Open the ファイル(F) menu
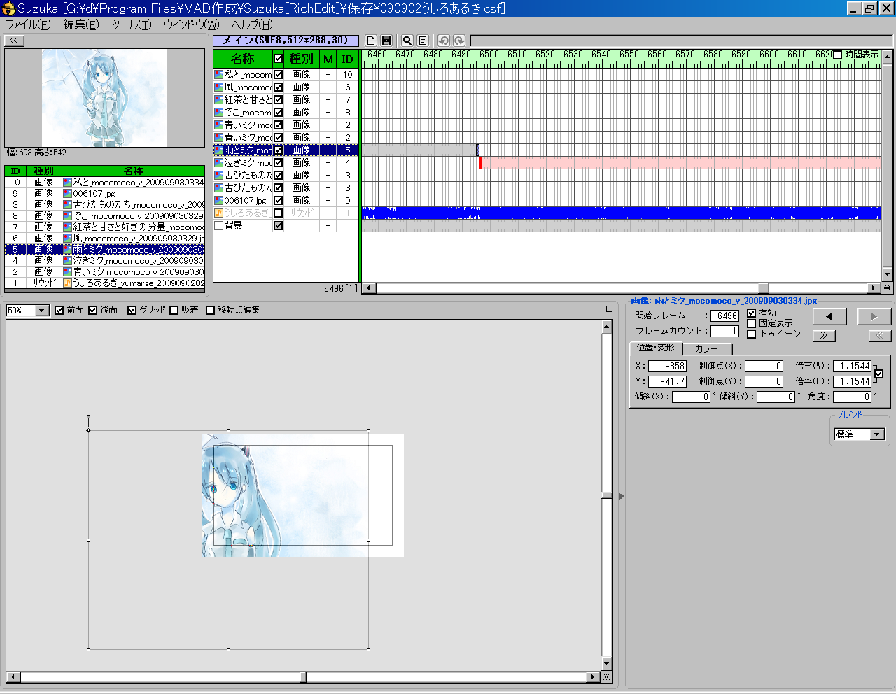Screen dimensions: 896x694 coord(27,25)
